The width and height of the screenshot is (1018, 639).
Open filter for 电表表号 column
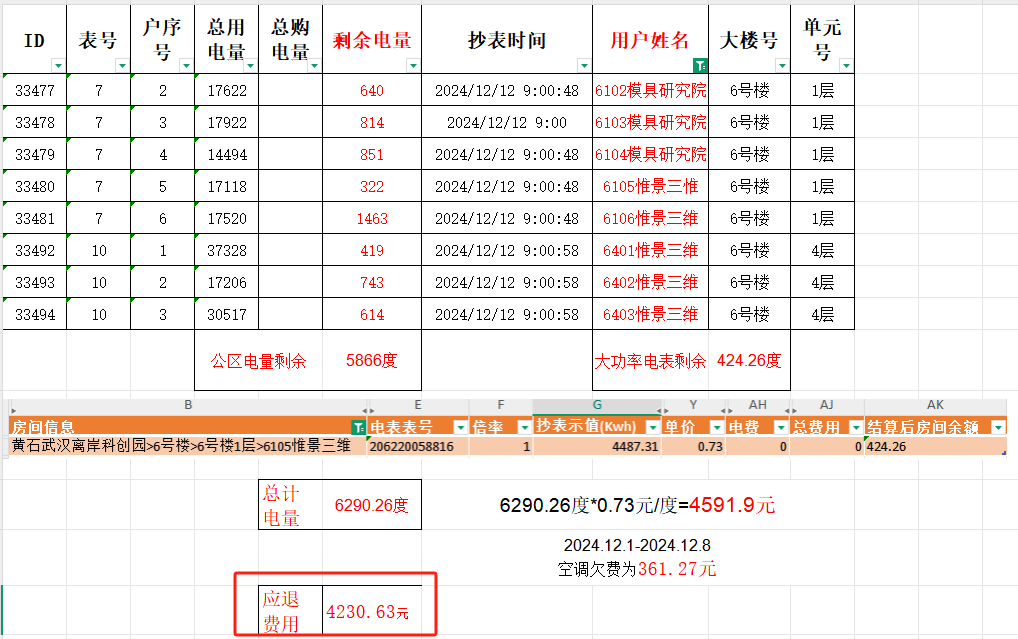coord(460,427)
